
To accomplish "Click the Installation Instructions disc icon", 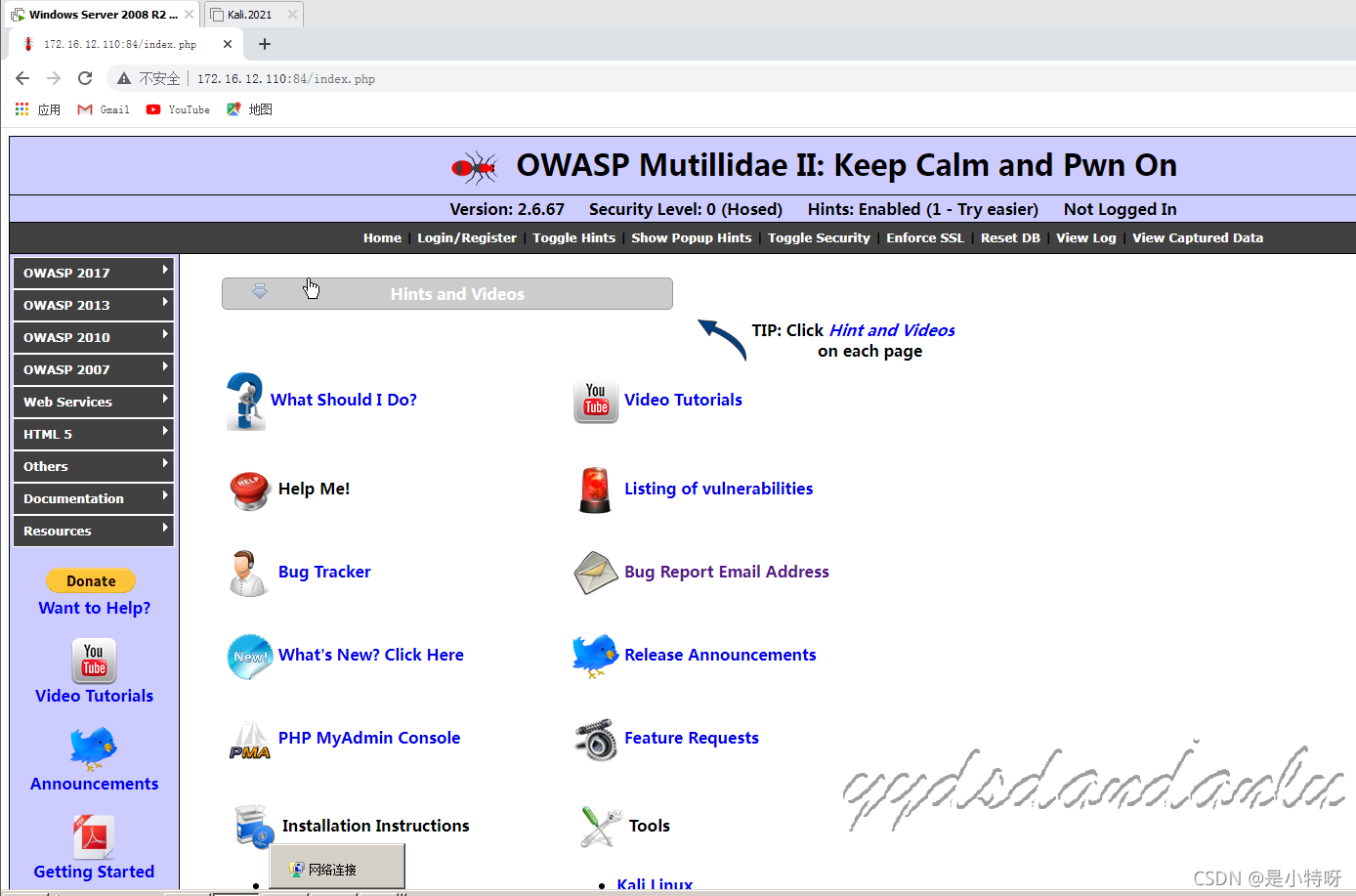I will click(x=254, y=827).
